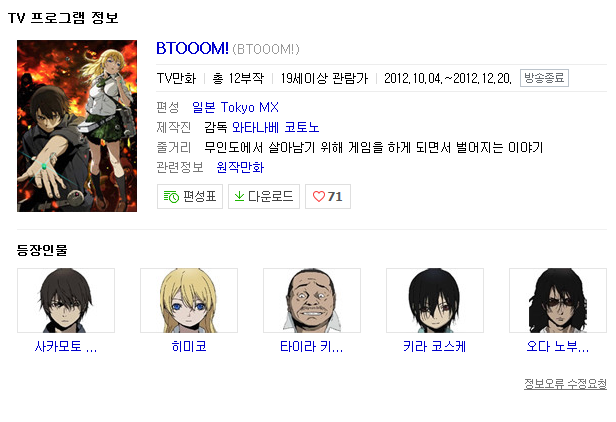Open the 키라 코스케 name link
Screen dimensions: 616x422
pyautogui.click(x=434, y=347)
